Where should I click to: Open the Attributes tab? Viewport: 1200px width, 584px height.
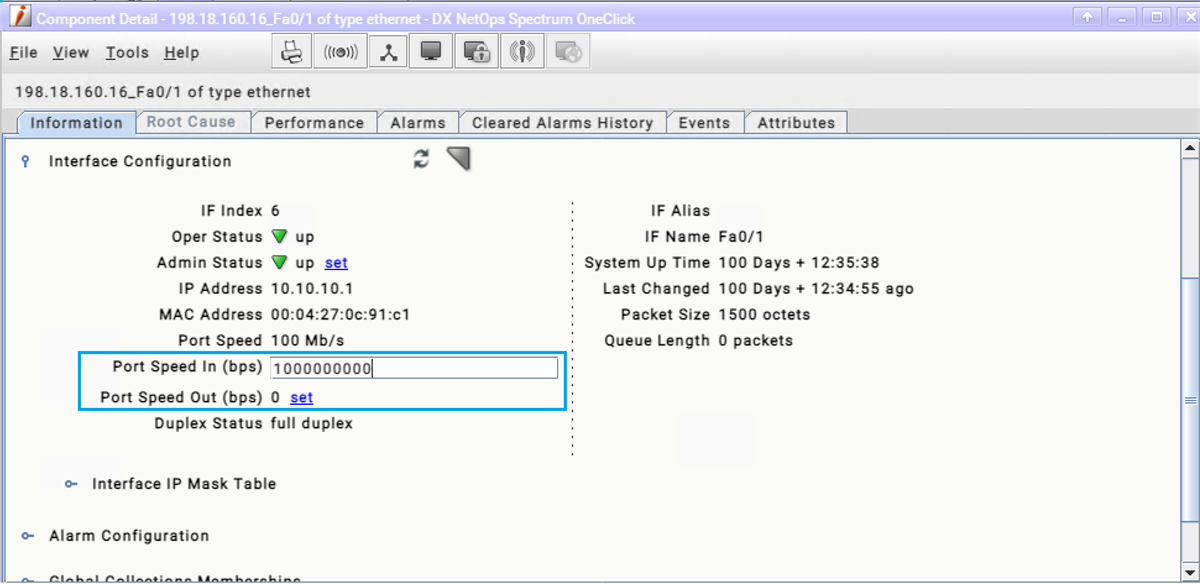pos(796,122)
